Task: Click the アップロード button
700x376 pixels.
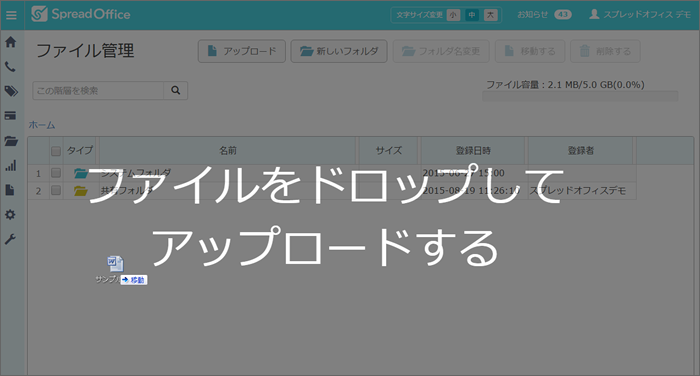Action: coord(242,51)
